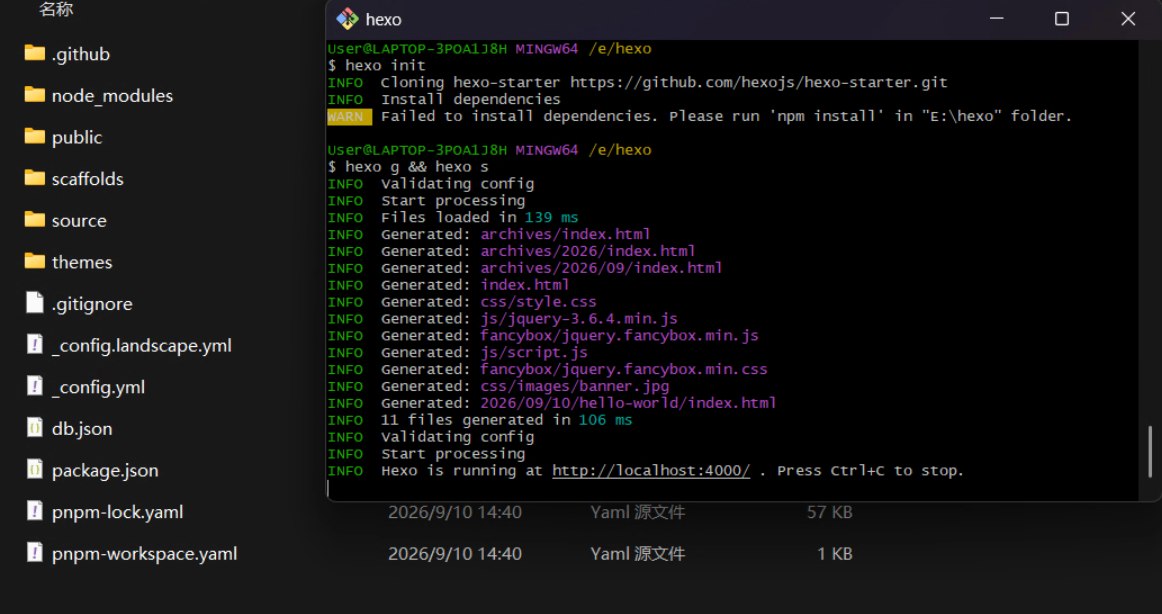Select the public folder name

pyautogui.click(x=76, y=137)
